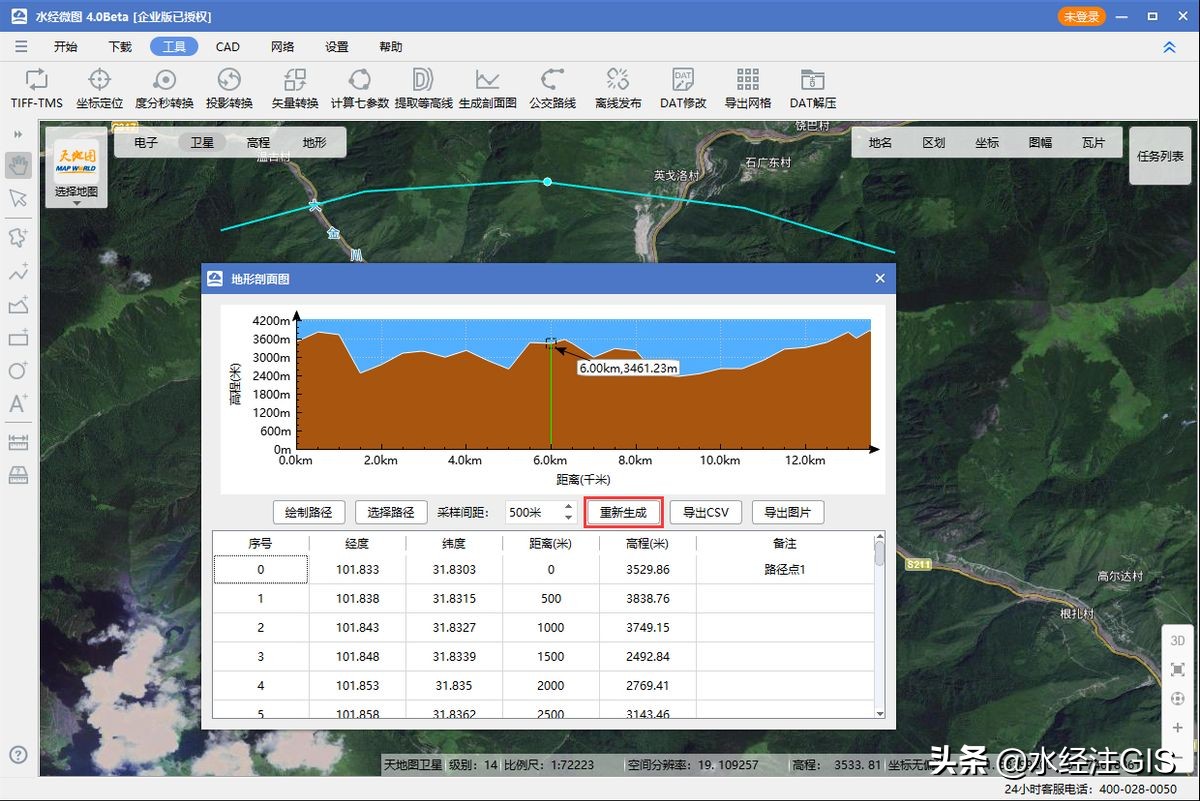This screenshot has width=1200, height=801.
Task: Increase the 采样间距 sampling interval stepper
Action: (569, 507)
